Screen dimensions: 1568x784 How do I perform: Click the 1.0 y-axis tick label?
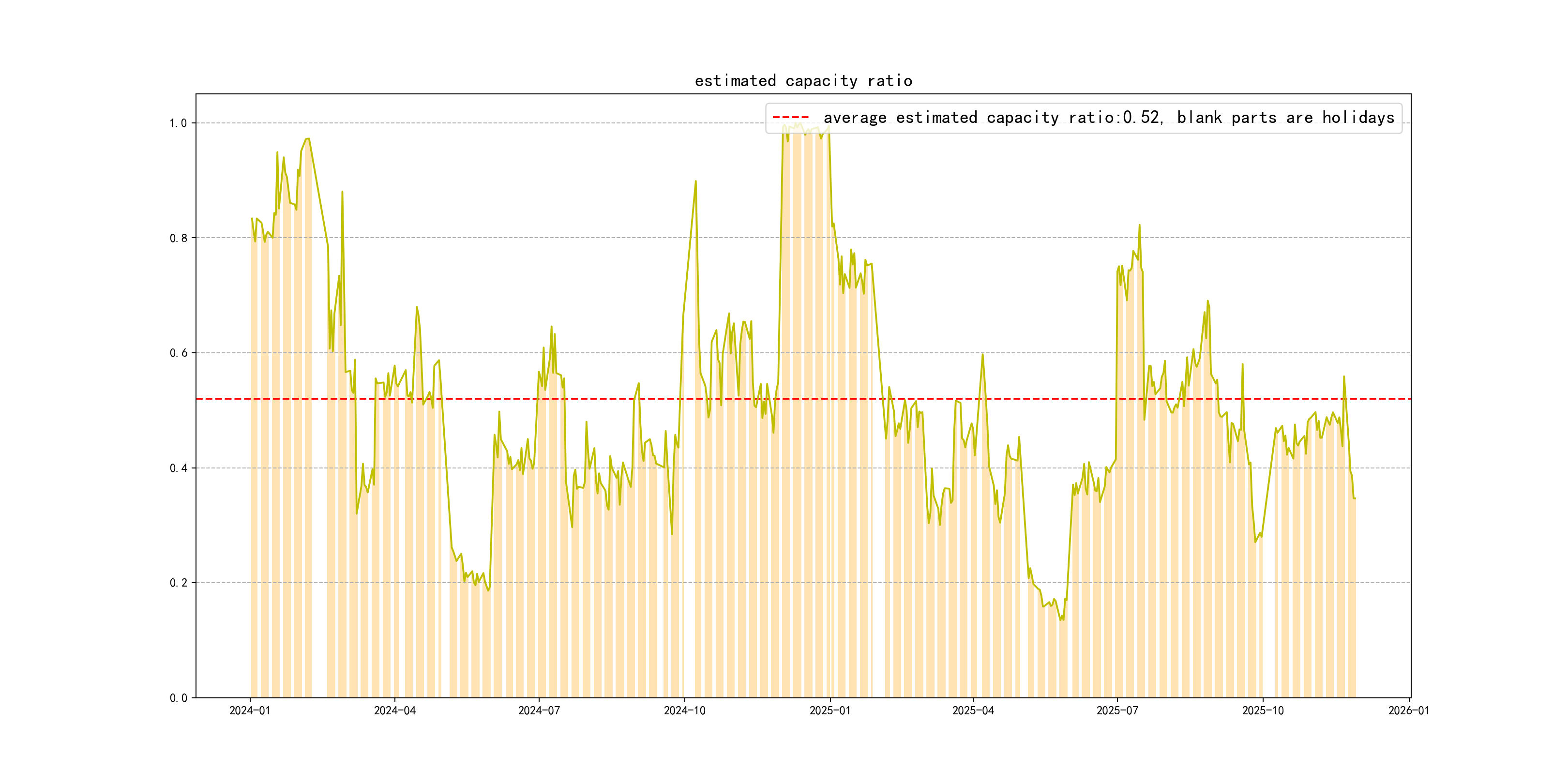pyautogui.click(x=178, y=123)
